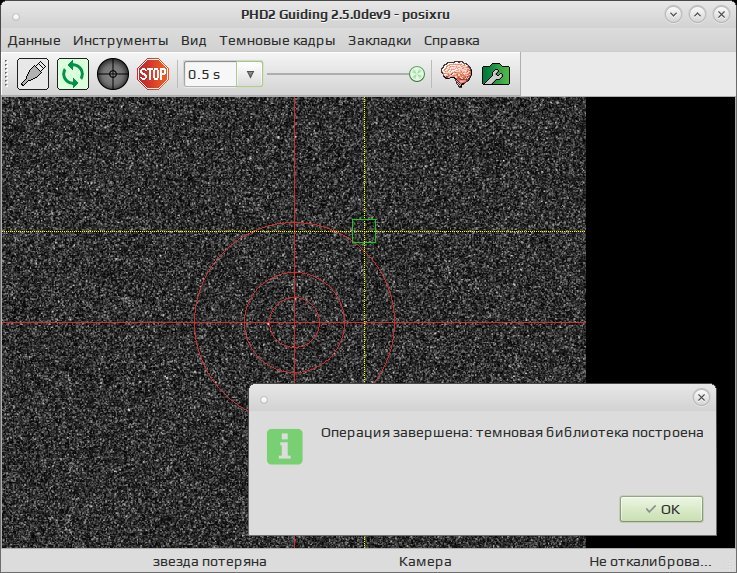This screenshot has height=573, width=737.
Task: Expand the 0.5 s exposure dropdown arrow
Action: (250, 74)
